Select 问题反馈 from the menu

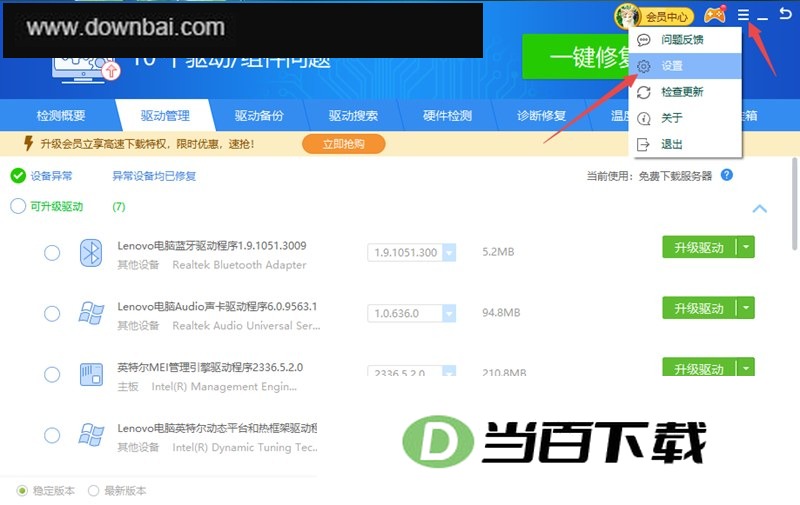(x=685, y=40)
